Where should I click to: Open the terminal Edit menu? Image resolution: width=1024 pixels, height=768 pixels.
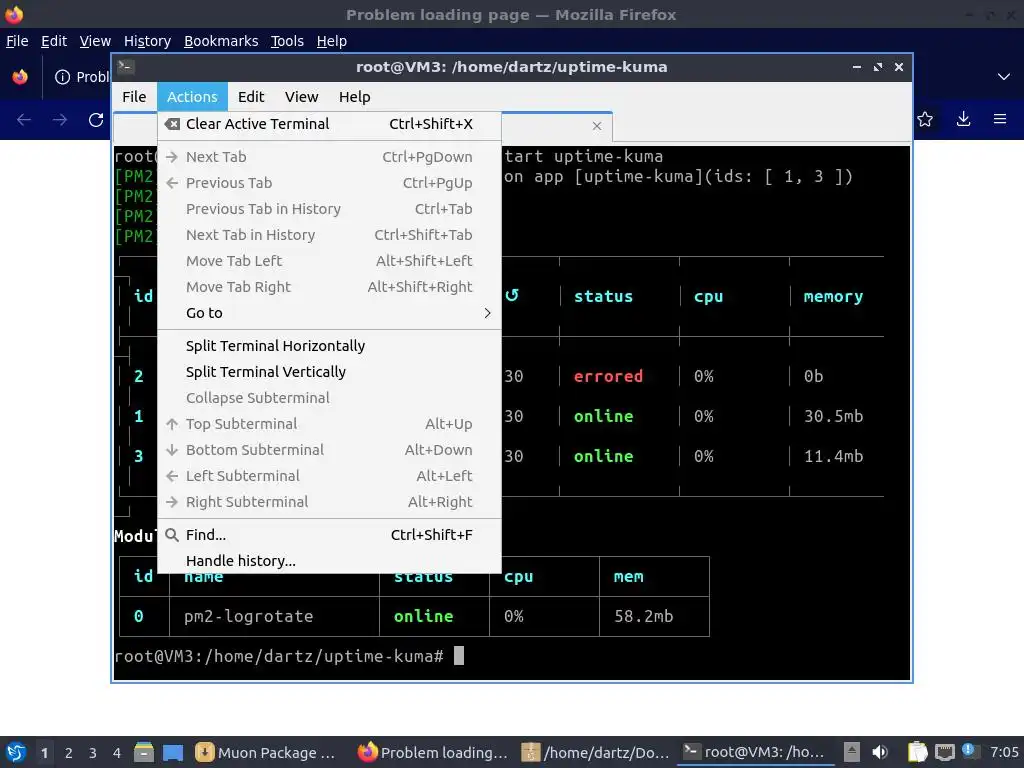coord(251,97)
